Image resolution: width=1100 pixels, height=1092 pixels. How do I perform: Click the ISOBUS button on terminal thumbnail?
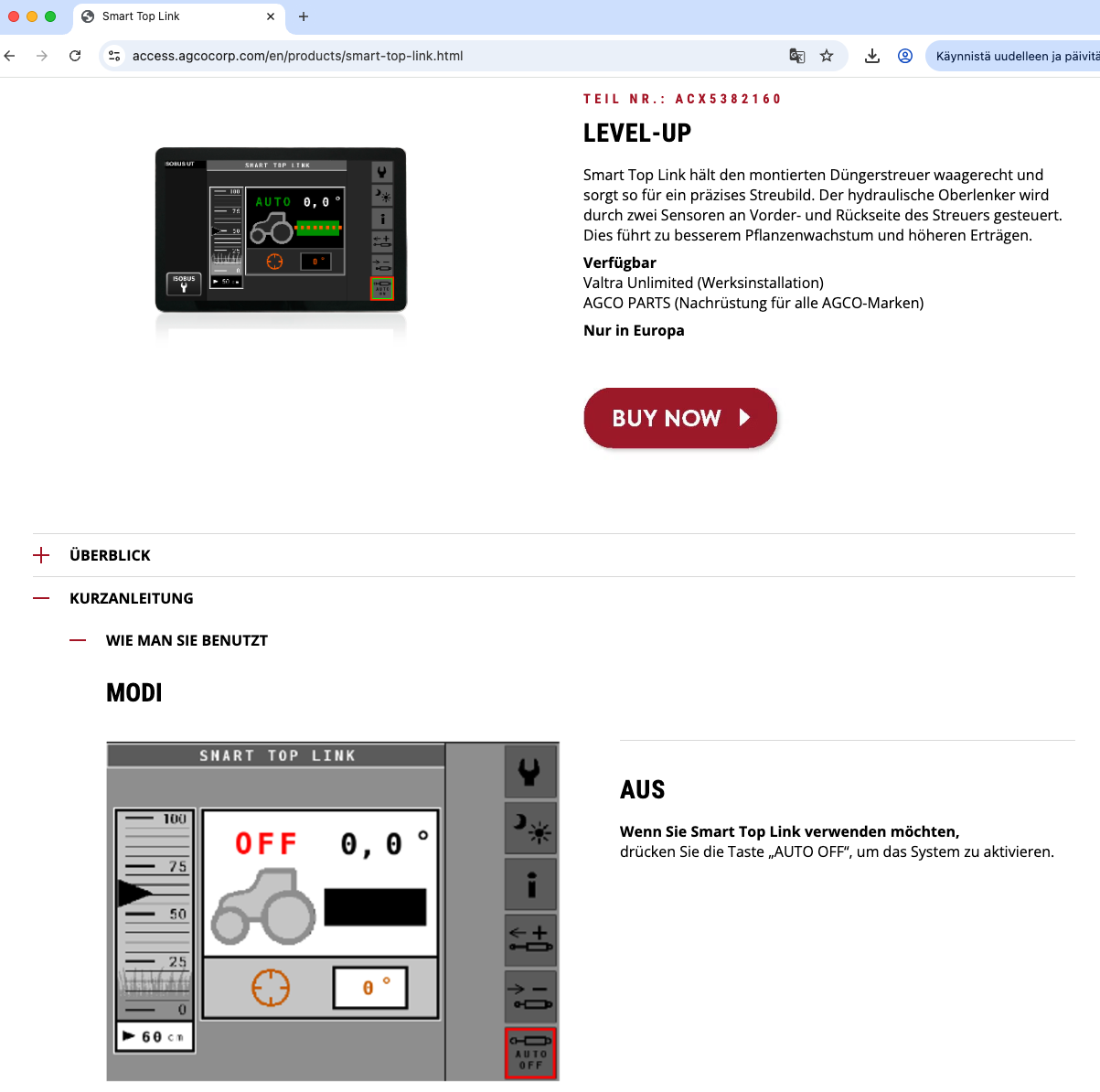point(184,284)
